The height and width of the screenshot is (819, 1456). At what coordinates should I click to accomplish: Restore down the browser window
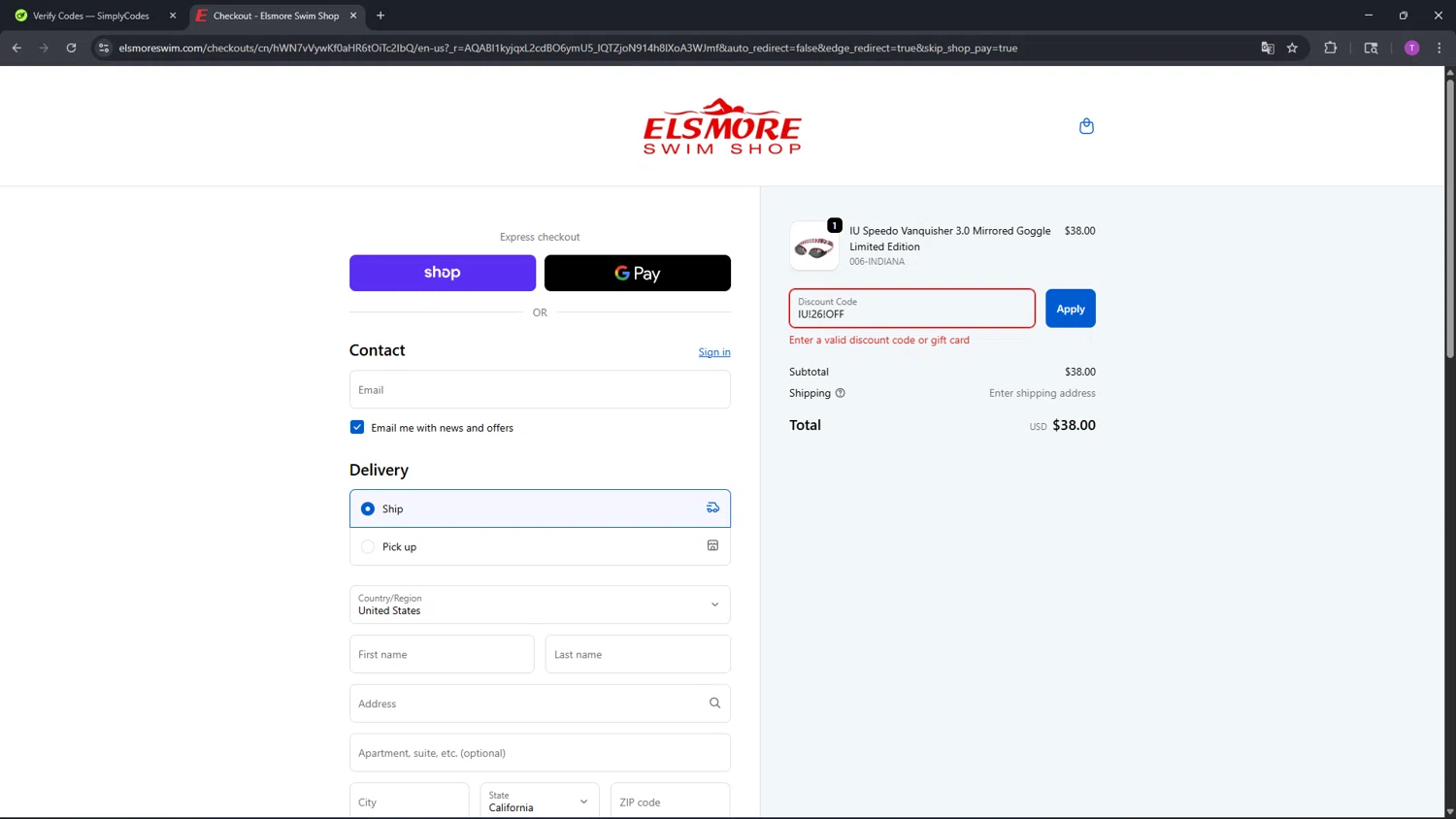[1404, 16]
